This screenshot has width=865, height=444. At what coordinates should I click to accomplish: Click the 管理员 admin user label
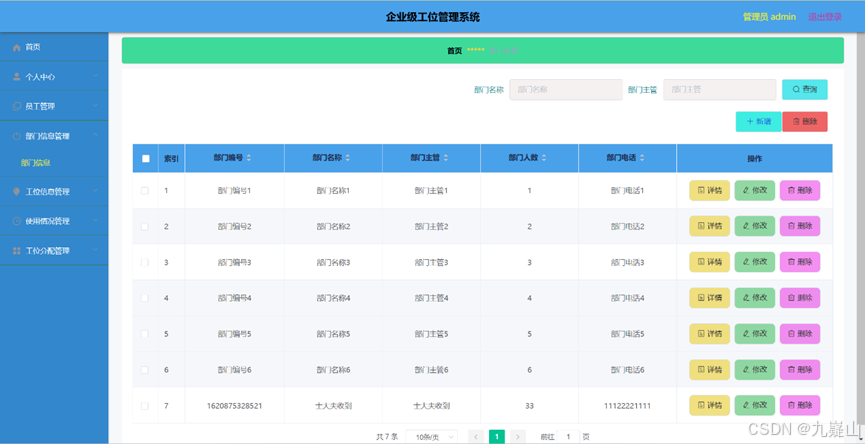pos(770,17)
